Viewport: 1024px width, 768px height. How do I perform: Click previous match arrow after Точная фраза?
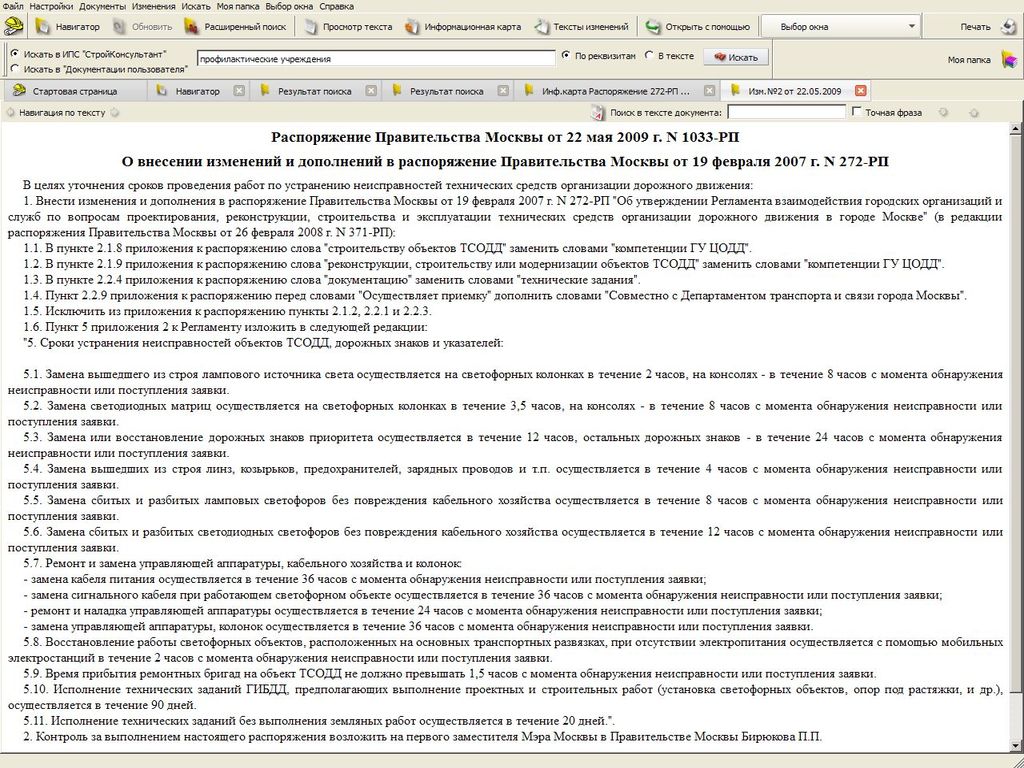(943, 112)
